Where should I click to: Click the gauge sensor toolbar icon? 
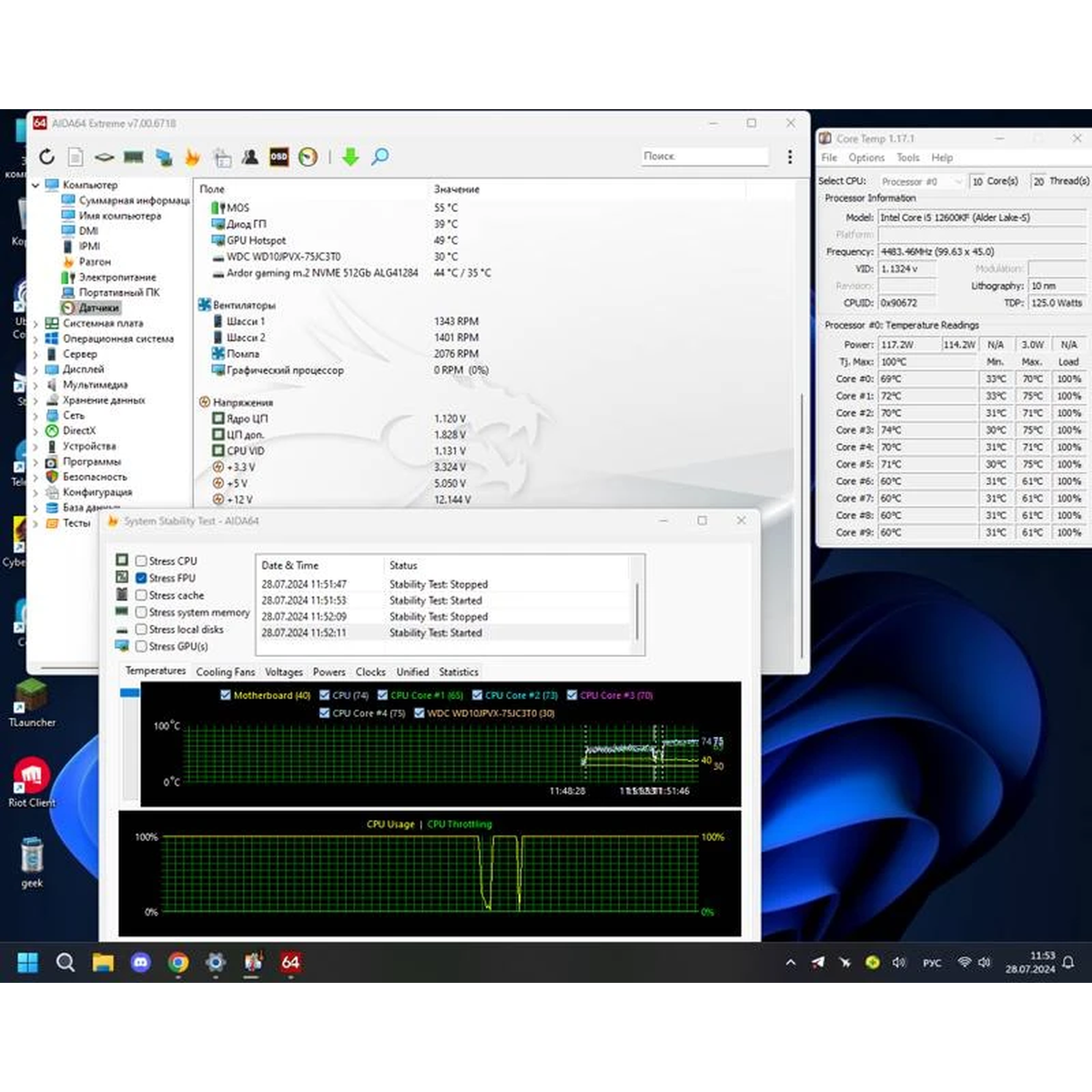(x=308, y=157)
